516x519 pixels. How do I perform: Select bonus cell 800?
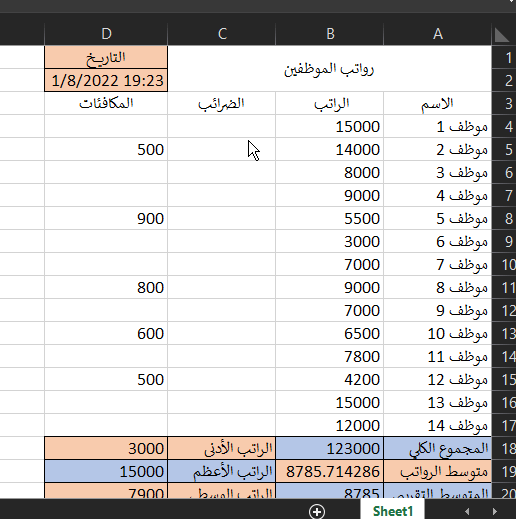pos(106,287)
